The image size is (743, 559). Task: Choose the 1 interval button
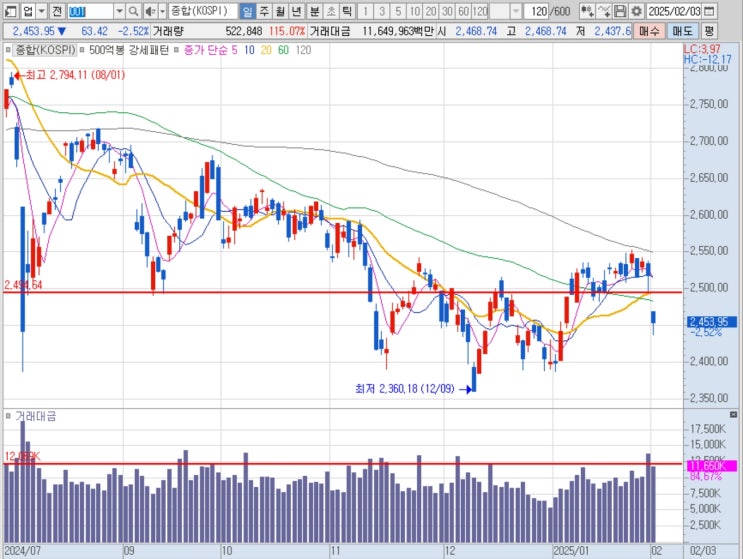click(x=365, y=10)
